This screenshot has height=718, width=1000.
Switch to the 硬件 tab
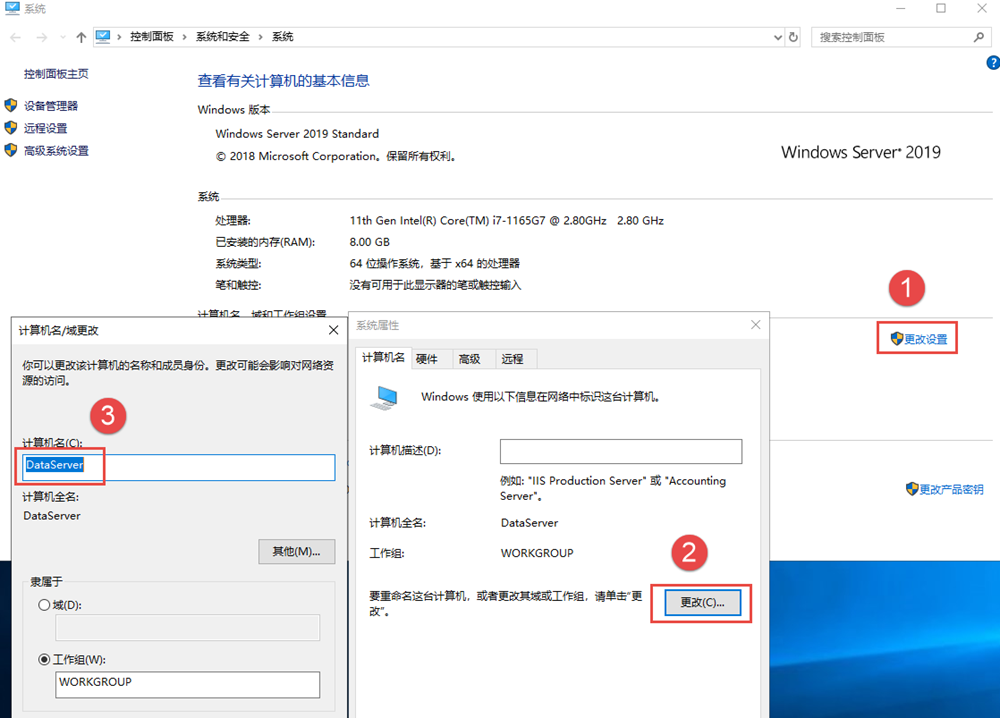point(427,359)
